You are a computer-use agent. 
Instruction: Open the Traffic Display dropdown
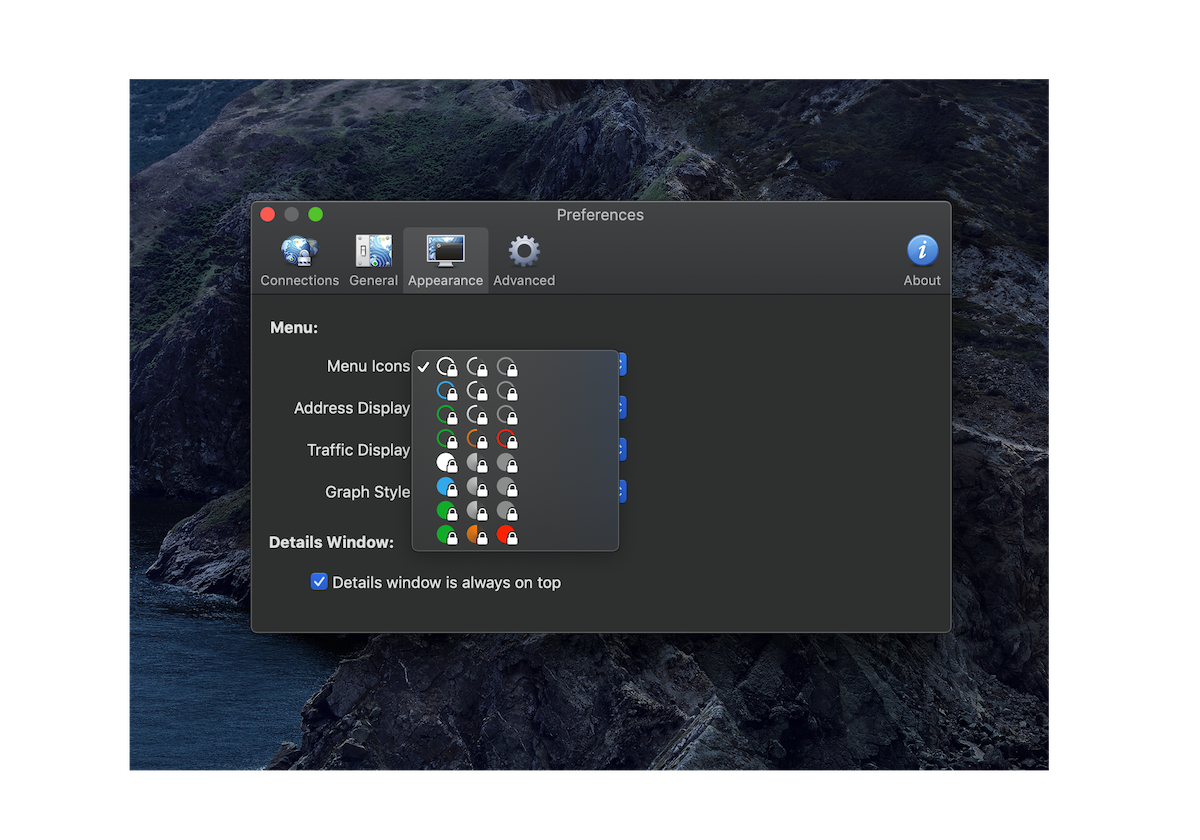click(x=621, y=450)
